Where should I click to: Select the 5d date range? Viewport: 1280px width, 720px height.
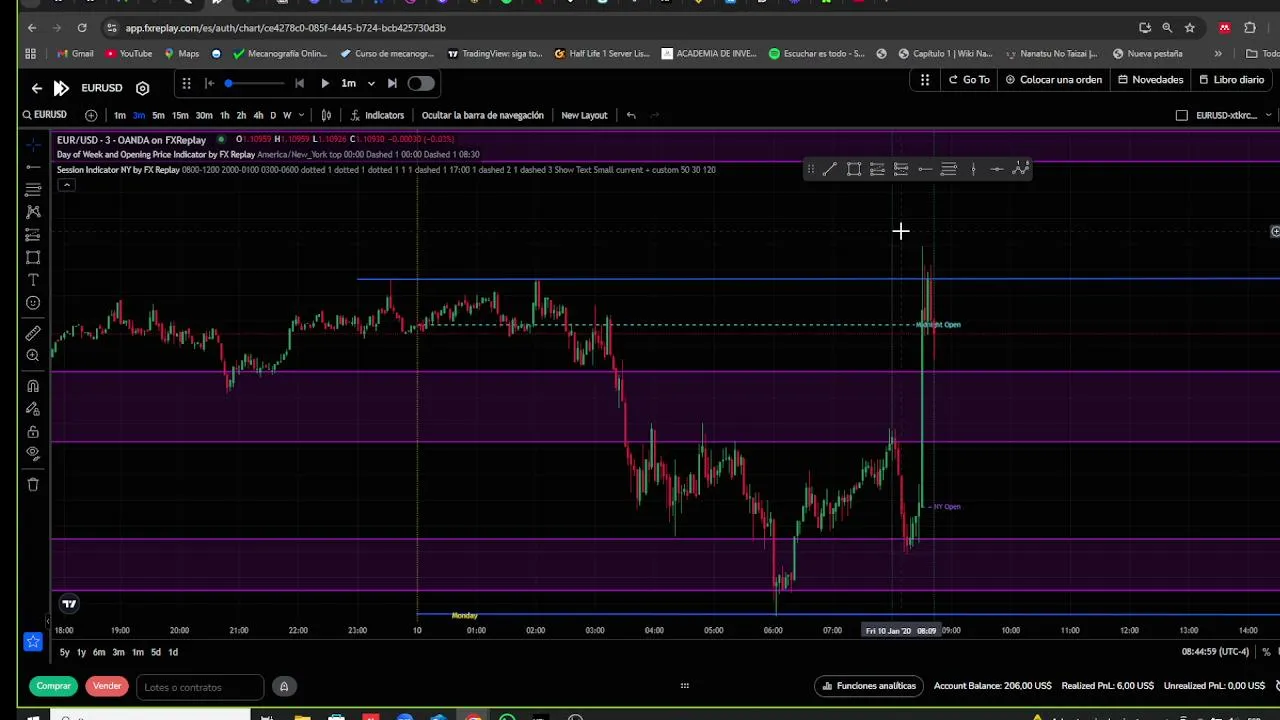coord(155,652)
